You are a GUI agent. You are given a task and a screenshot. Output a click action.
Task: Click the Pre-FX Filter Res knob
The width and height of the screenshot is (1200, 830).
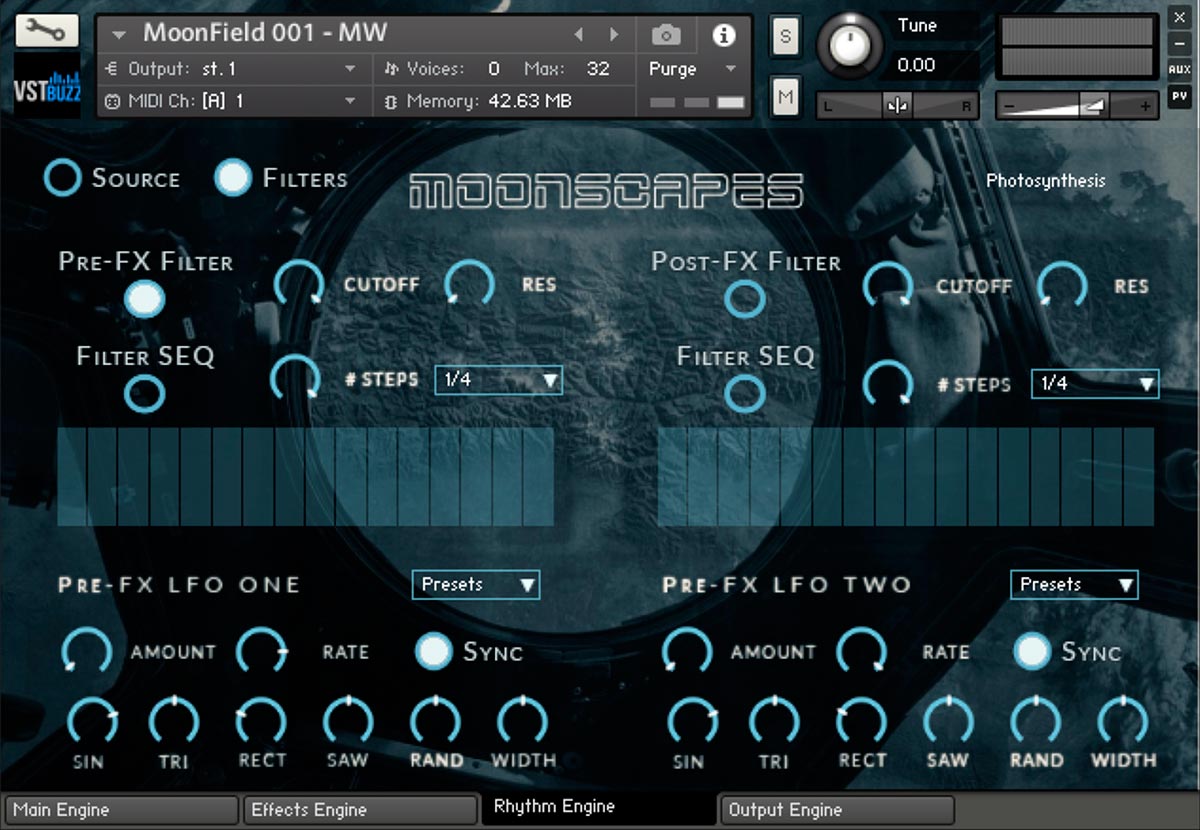click(470, 285)
